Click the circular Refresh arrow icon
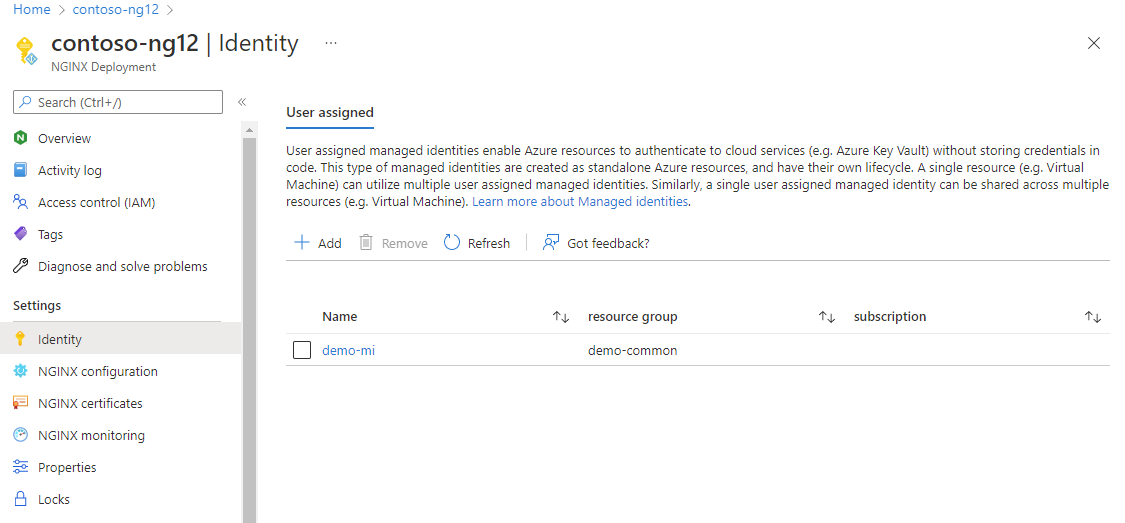 [x=452, y=242]
